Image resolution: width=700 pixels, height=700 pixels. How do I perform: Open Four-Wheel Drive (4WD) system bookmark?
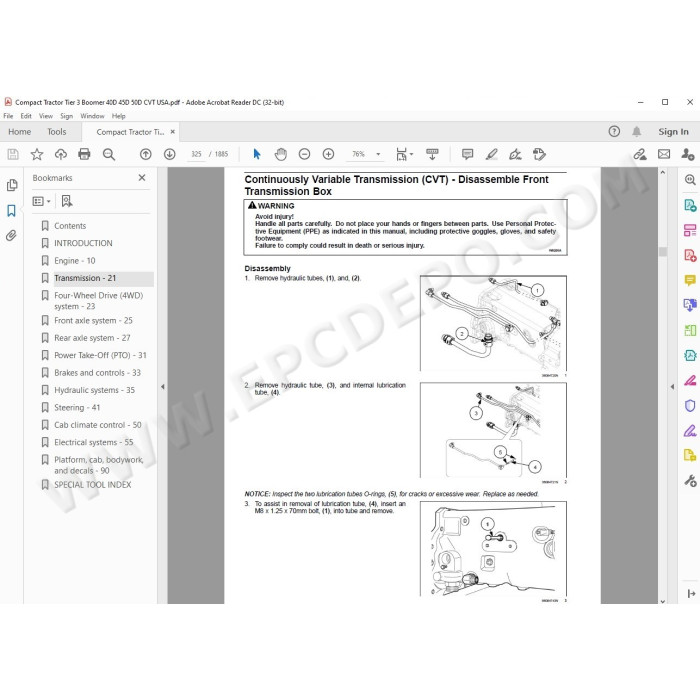(98, 301)
